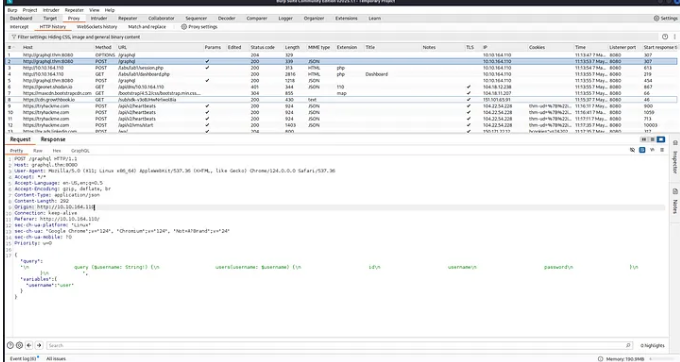Click search help question mark icon

[x=10, y=346]
